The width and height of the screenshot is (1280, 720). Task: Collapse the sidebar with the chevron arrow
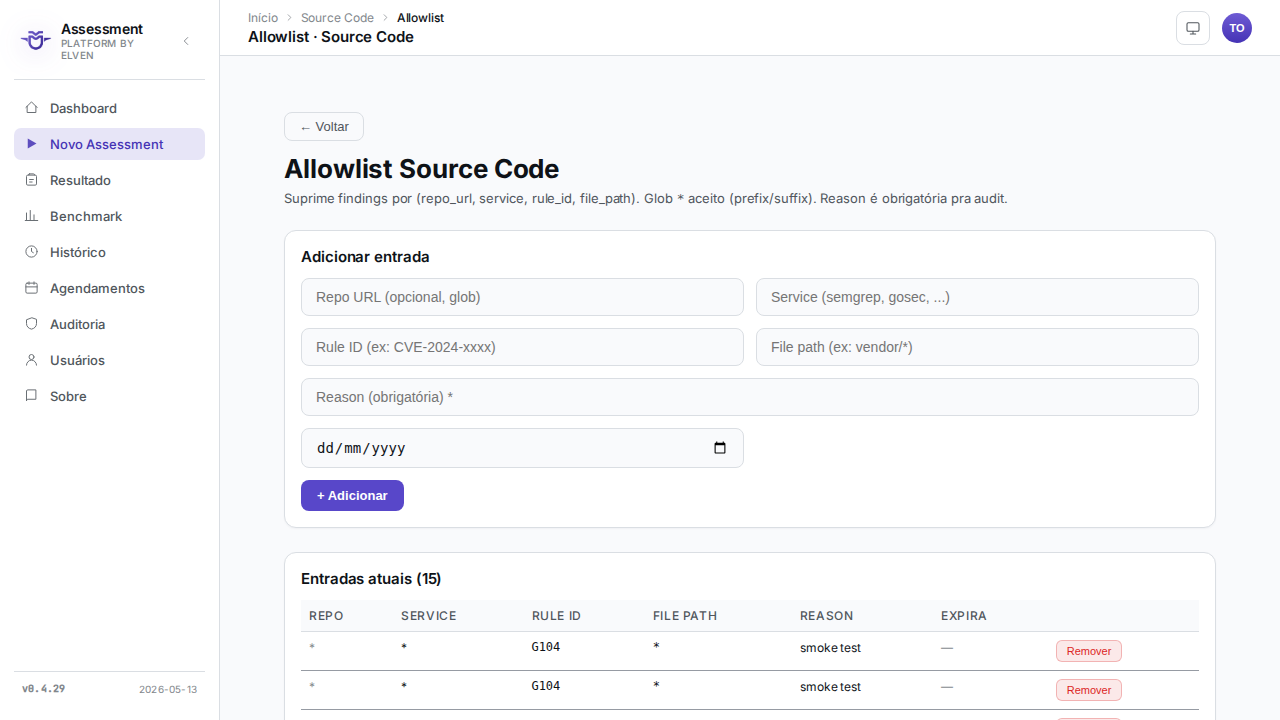tap(186, 41)
